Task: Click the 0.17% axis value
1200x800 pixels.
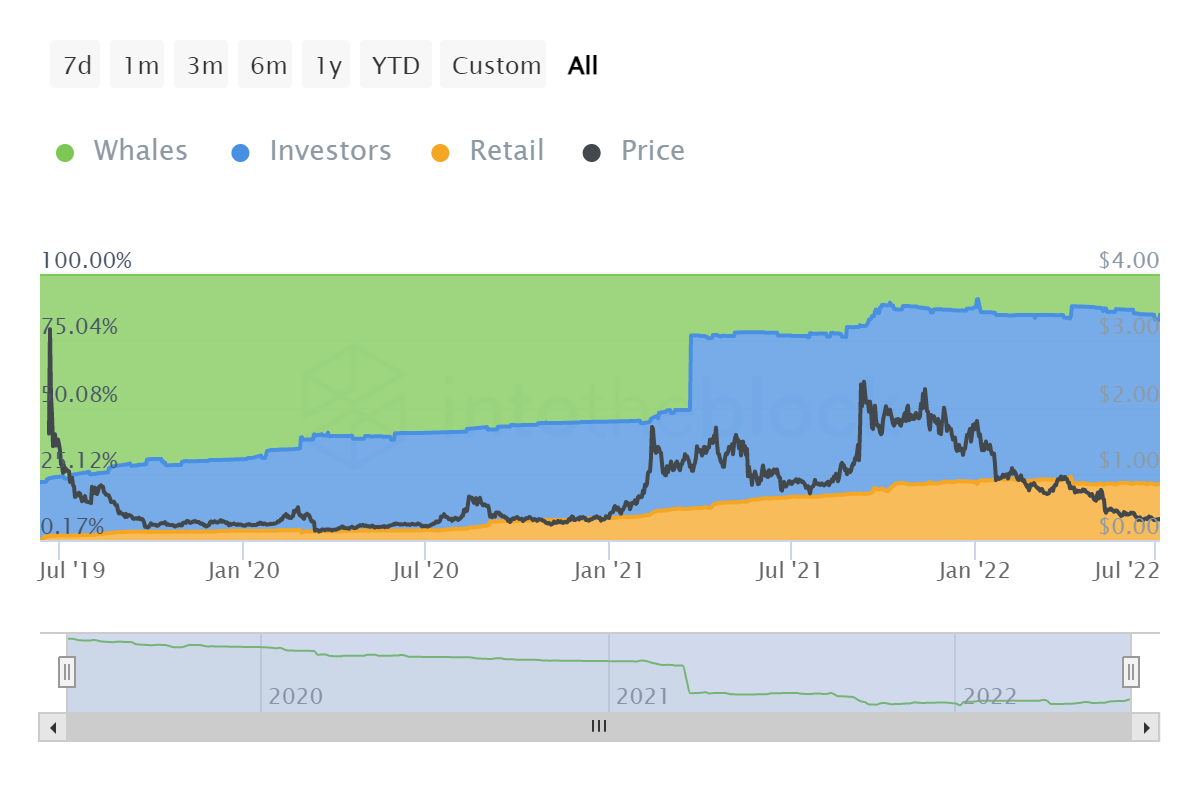Action: click(x=72, y=527)
